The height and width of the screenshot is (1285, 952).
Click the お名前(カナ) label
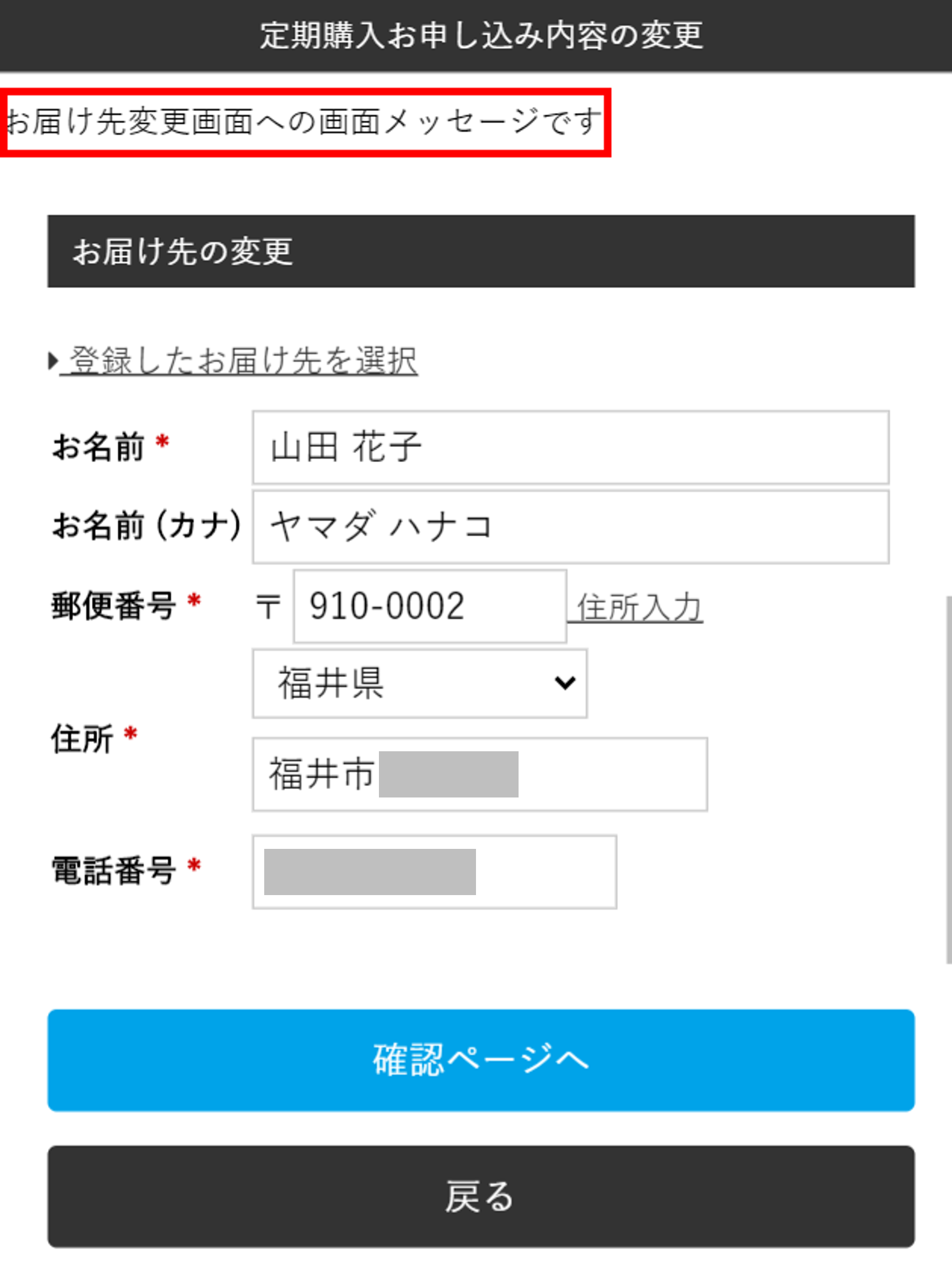[x=146, y=525]
